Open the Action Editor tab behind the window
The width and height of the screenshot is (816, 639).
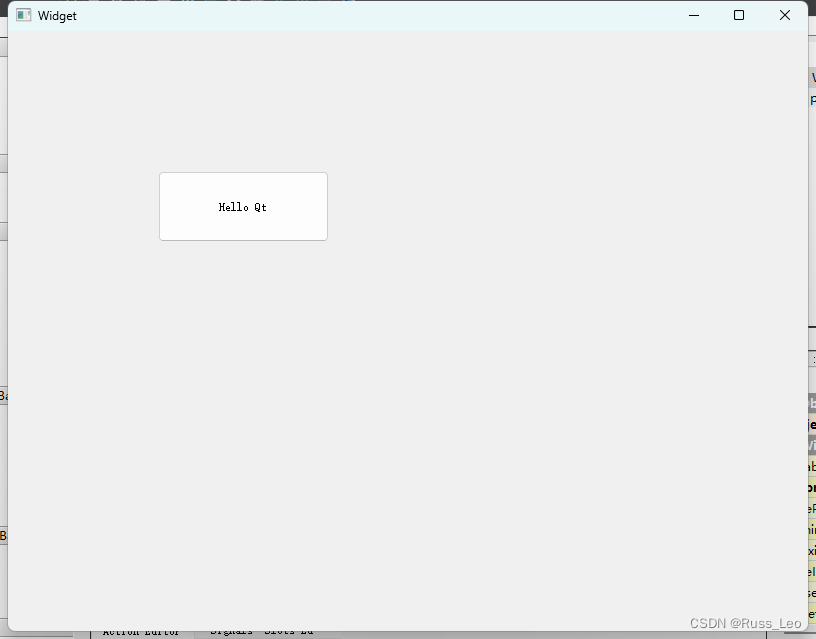(141, 633)
